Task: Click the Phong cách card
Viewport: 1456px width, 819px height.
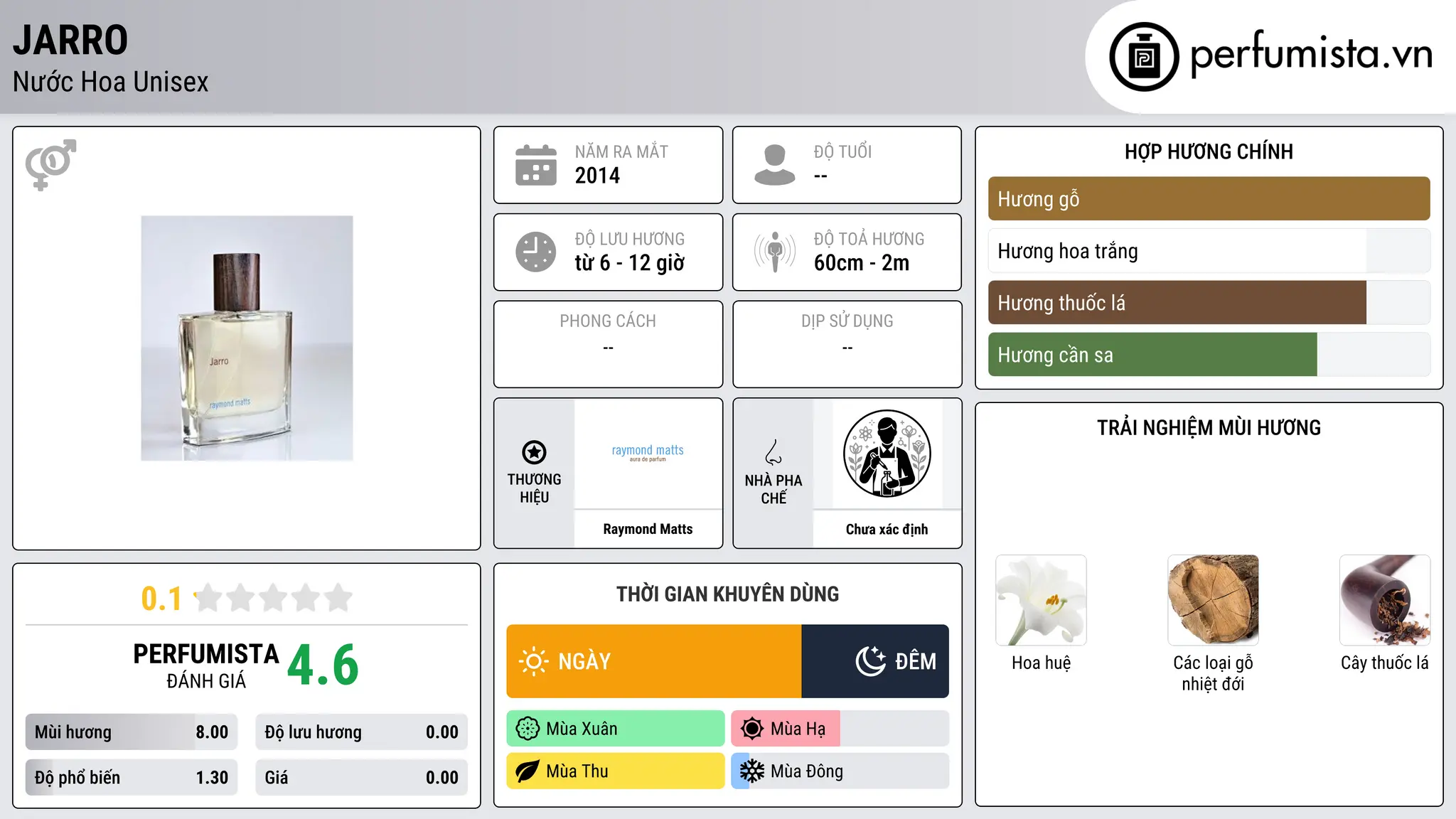Action: point(608,344)
